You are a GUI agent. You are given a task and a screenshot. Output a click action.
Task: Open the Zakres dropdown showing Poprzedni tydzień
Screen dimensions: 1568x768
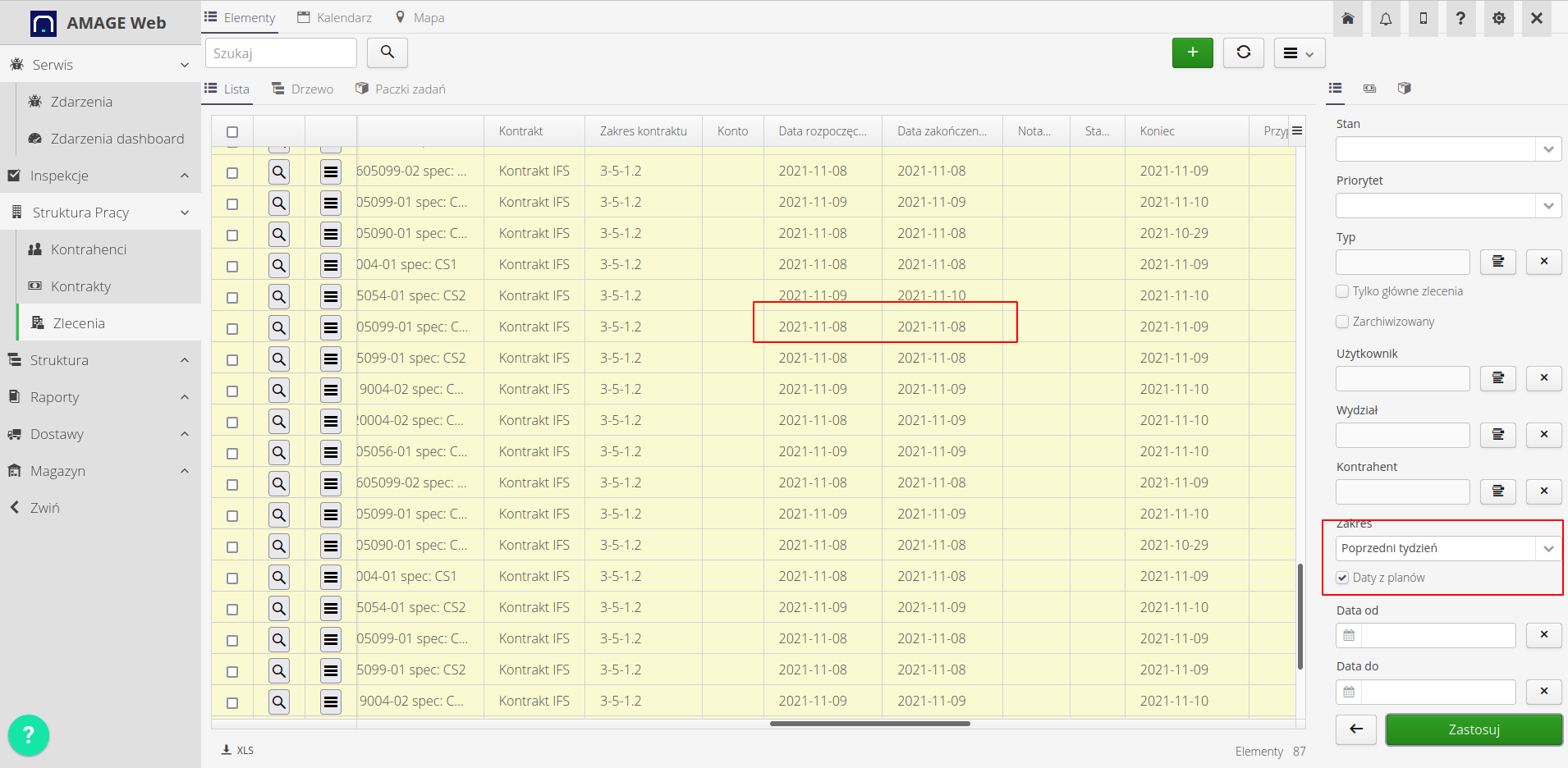[x=1447, y=548]
